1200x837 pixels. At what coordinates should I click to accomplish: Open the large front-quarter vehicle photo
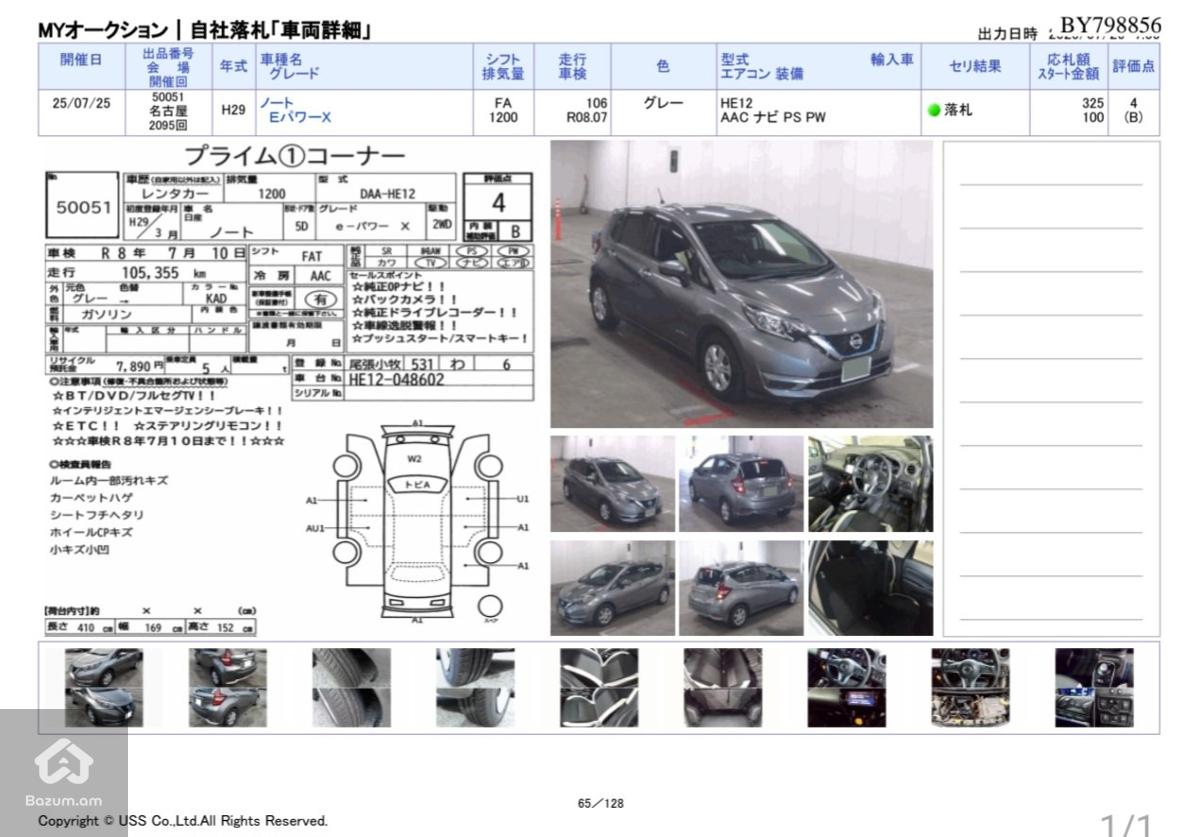point(740,285)
